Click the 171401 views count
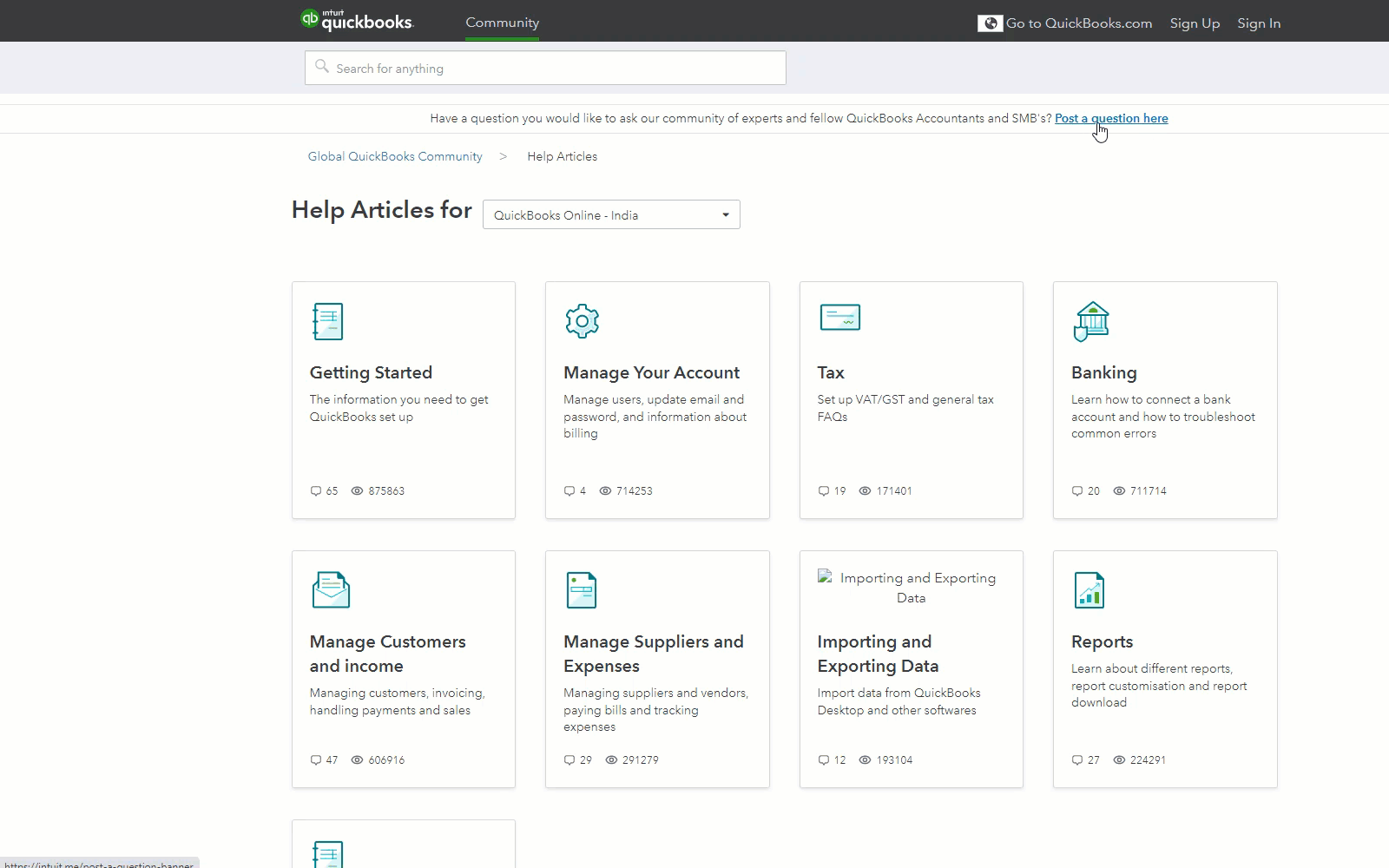This screenshot has height=868, width=1389. tap(894, 491)
